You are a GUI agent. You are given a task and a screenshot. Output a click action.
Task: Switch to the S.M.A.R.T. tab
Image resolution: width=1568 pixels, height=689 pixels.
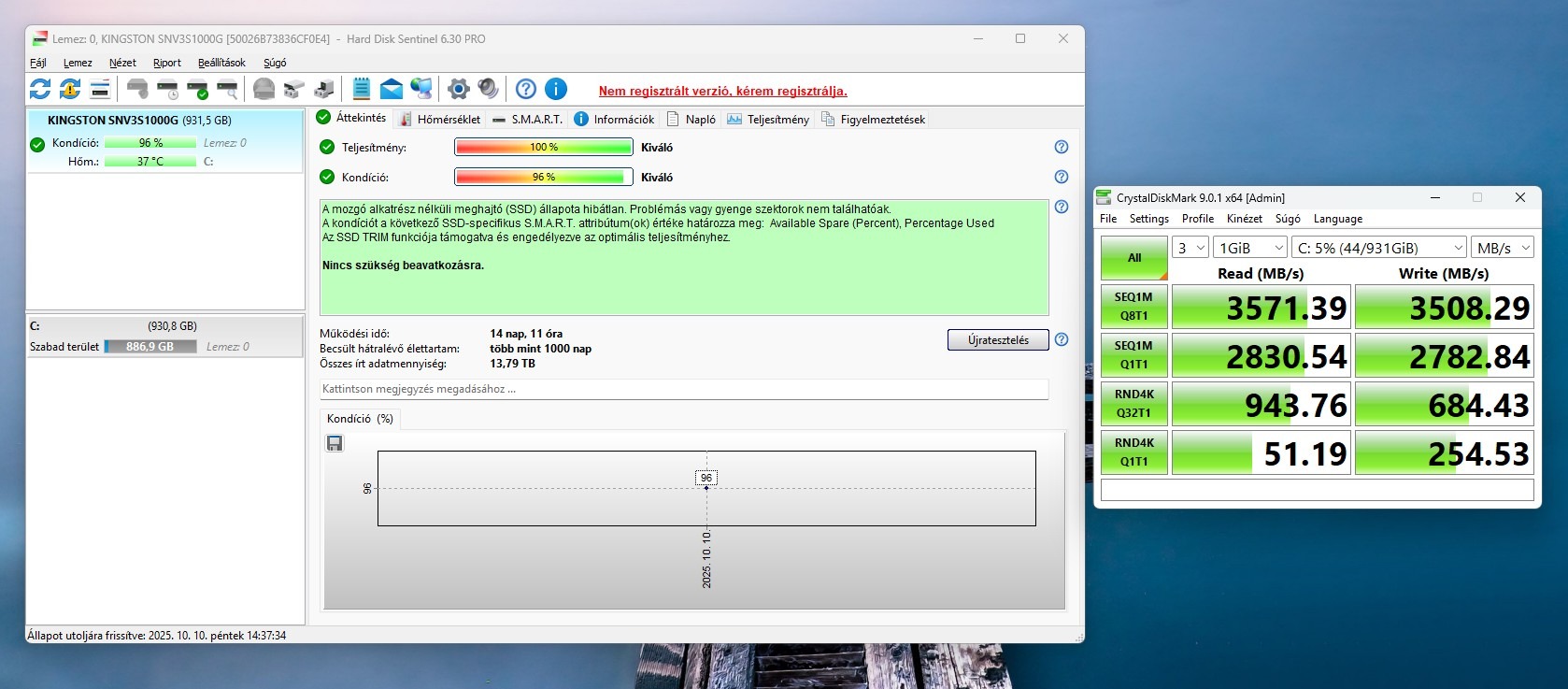coord(527,119)
